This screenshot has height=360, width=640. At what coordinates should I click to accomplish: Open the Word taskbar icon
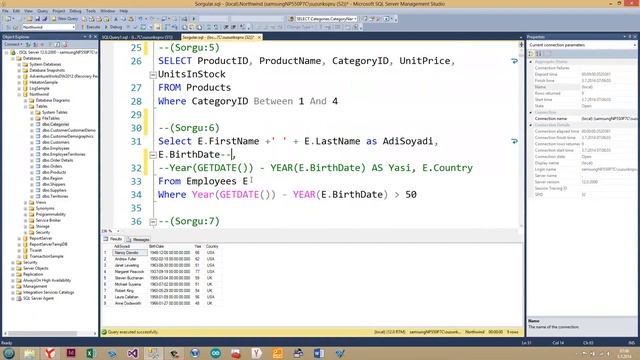tap(319, 353)
